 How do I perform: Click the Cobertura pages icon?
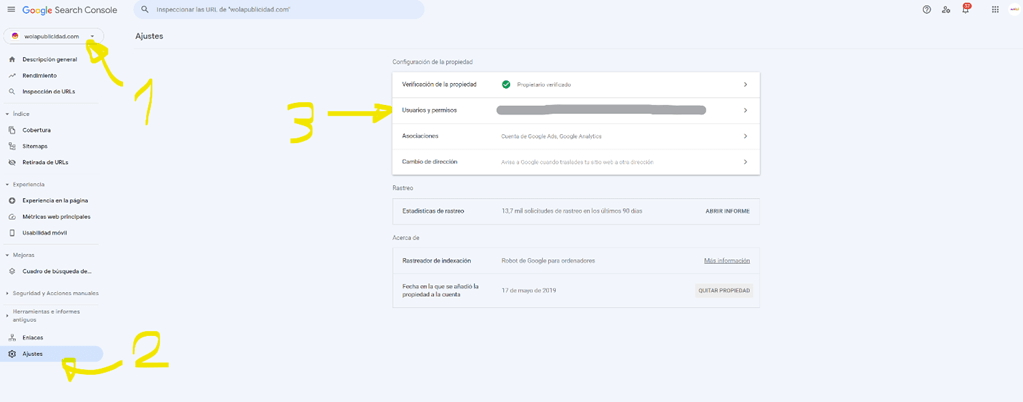12,131
